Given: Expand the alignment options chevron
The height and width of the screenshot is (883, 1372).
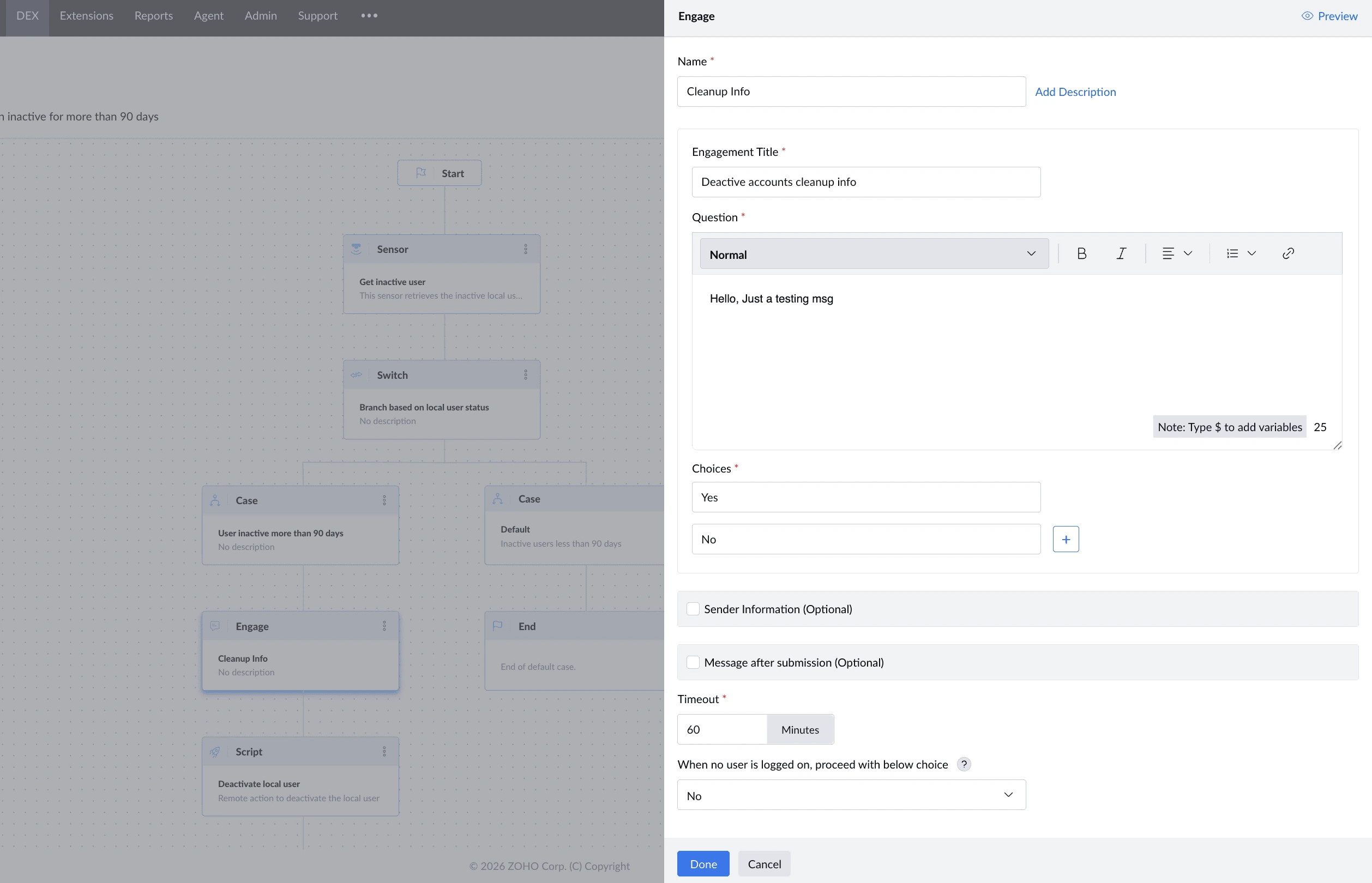Looking at the screenshot, I should tap(1188, 253).
